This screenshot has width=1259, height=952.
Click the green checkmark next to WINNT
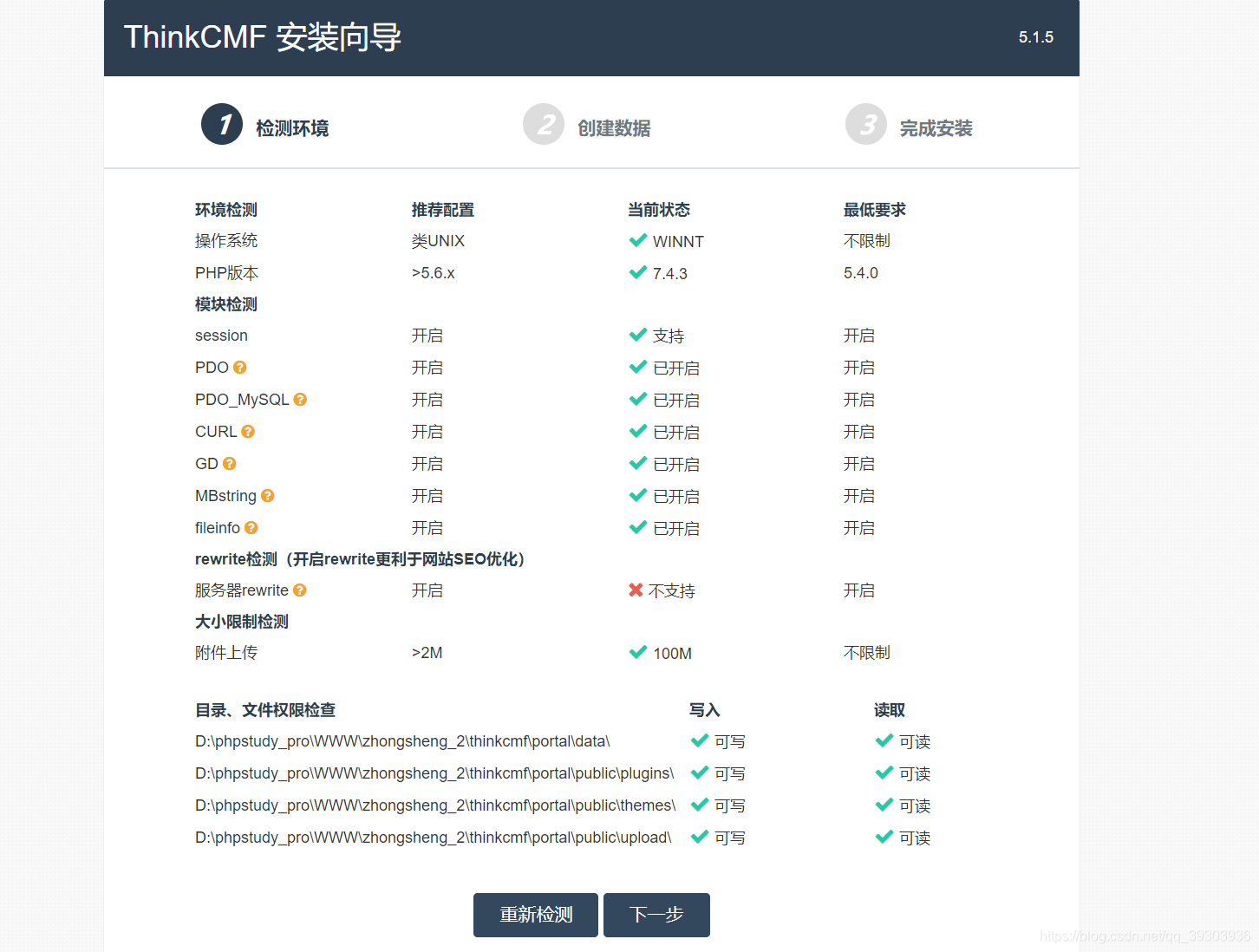638,240
